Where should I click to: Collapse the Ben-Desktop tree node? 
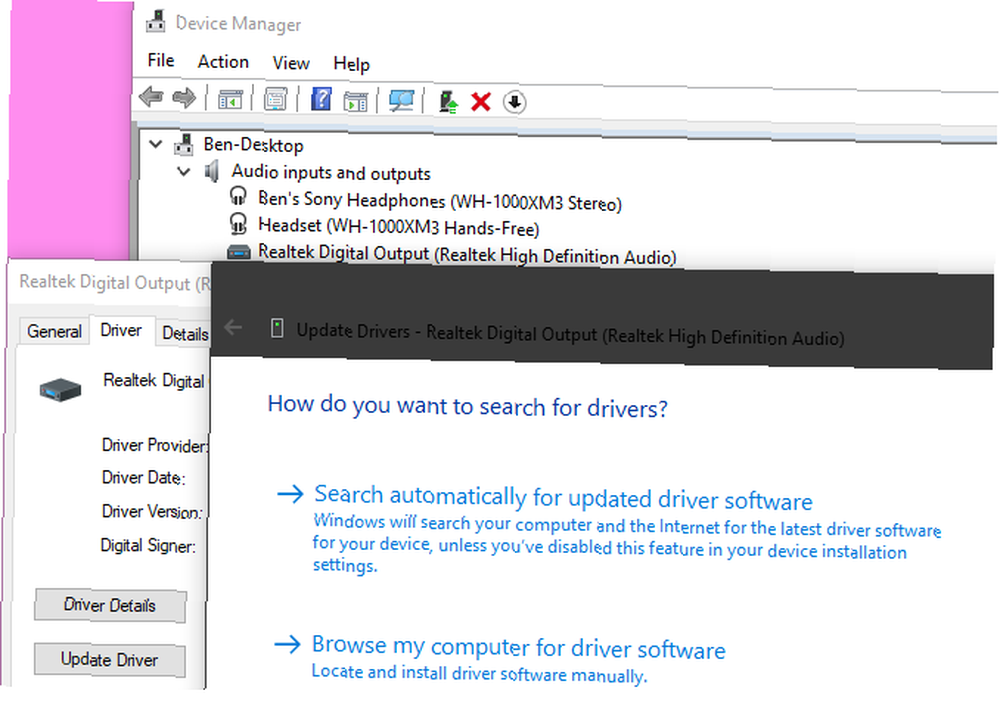156,143
